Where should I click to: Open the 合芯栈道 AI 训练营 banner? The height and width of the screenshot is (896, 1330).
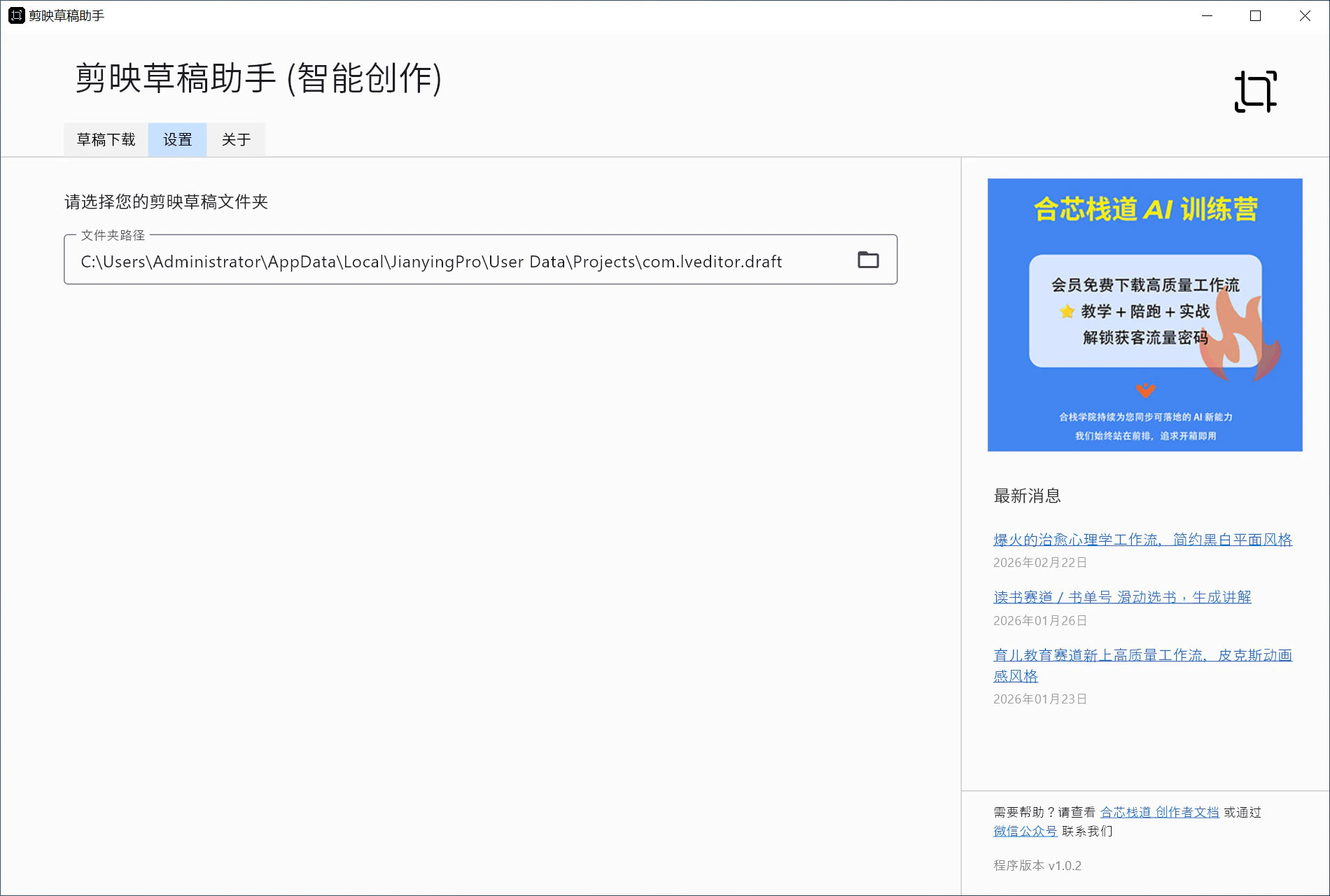[1144, 315]
